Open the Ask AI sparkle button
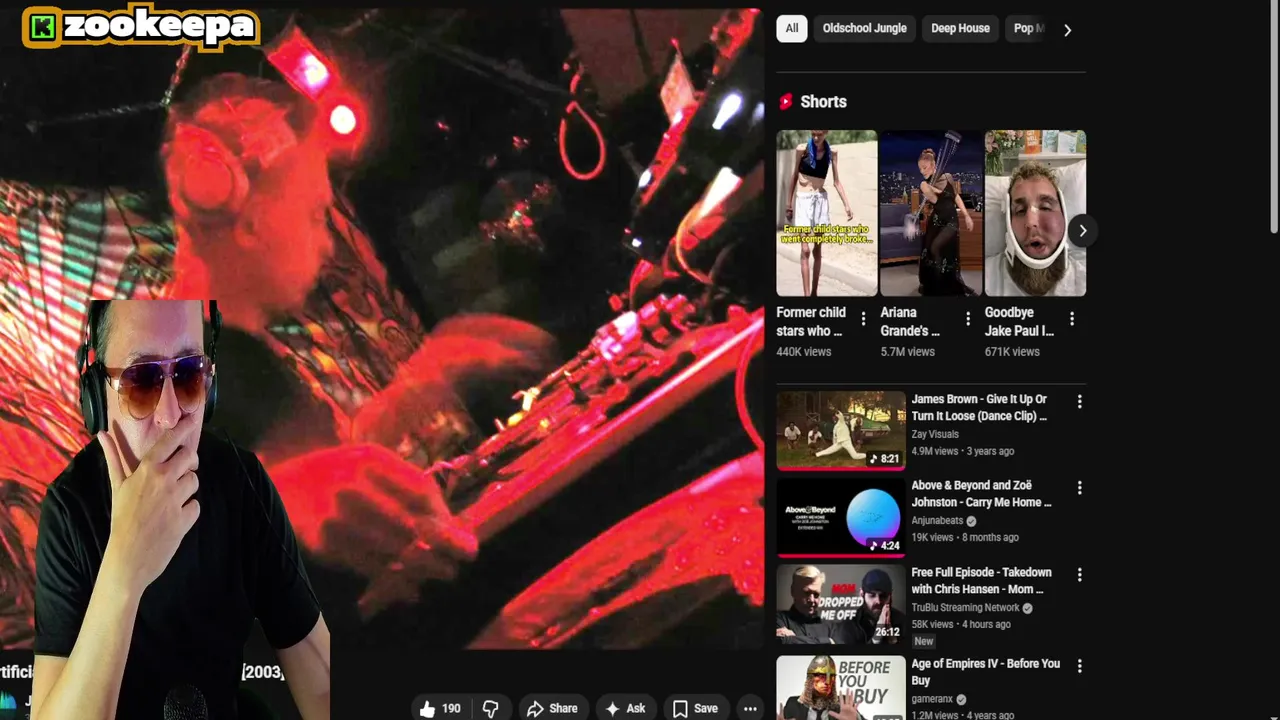Viewport: 1280px width, 720px height. (x=625, y=708)
